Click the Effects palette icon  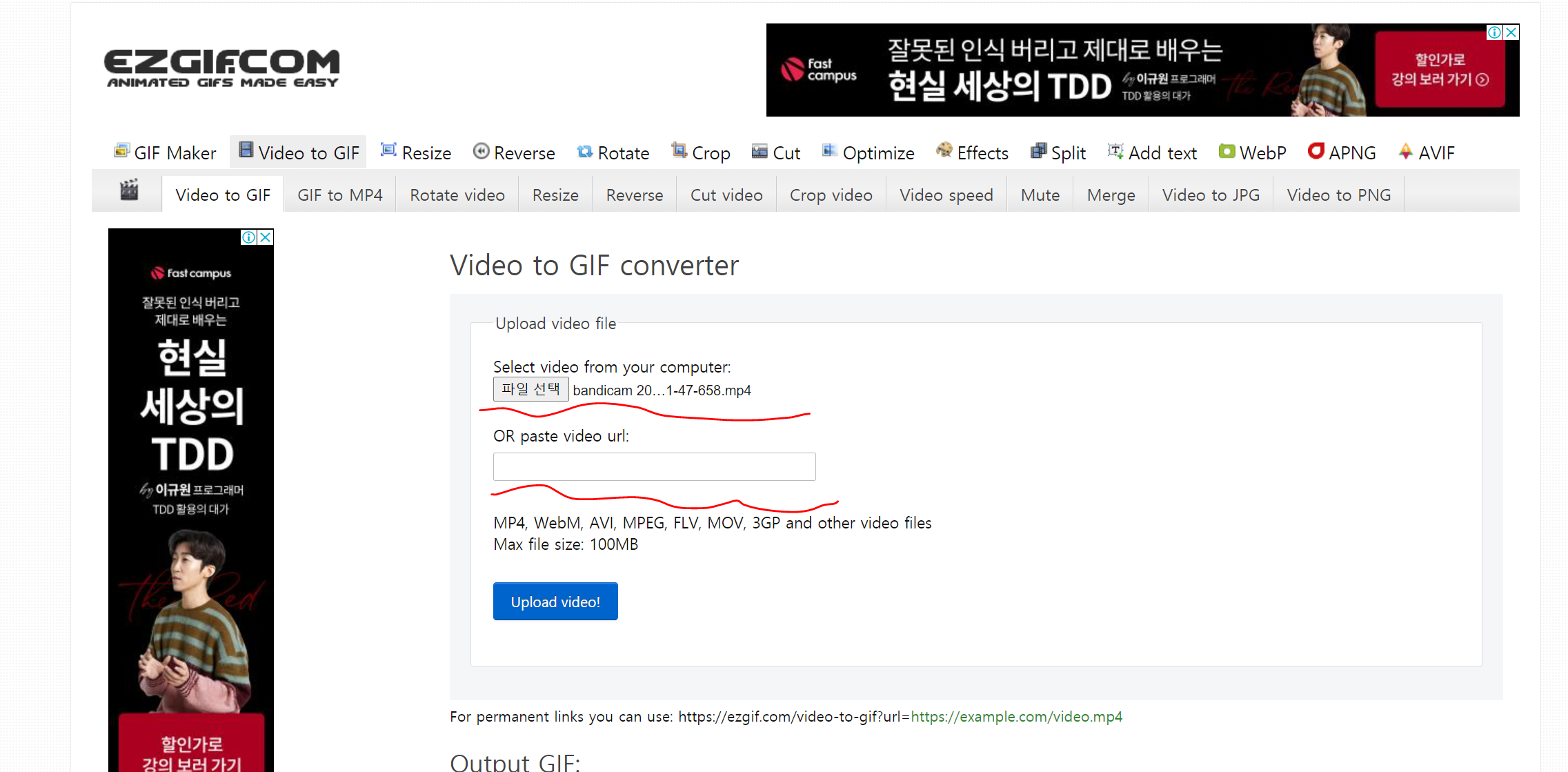pyautogui.click(x=944, y=150)
